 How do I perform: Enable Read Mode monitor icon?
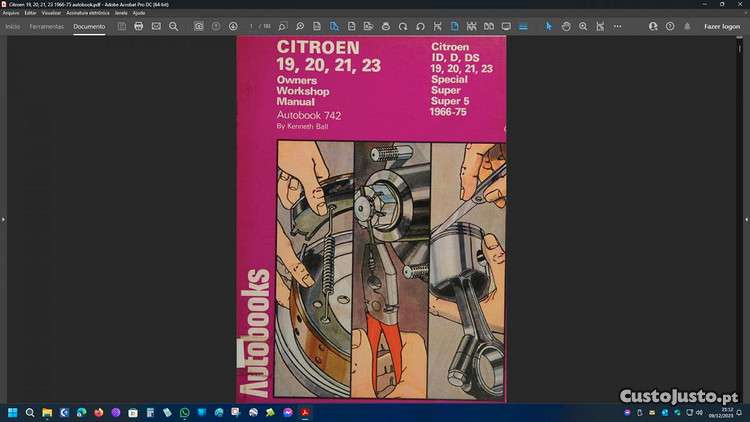click(x=506, y=26)
